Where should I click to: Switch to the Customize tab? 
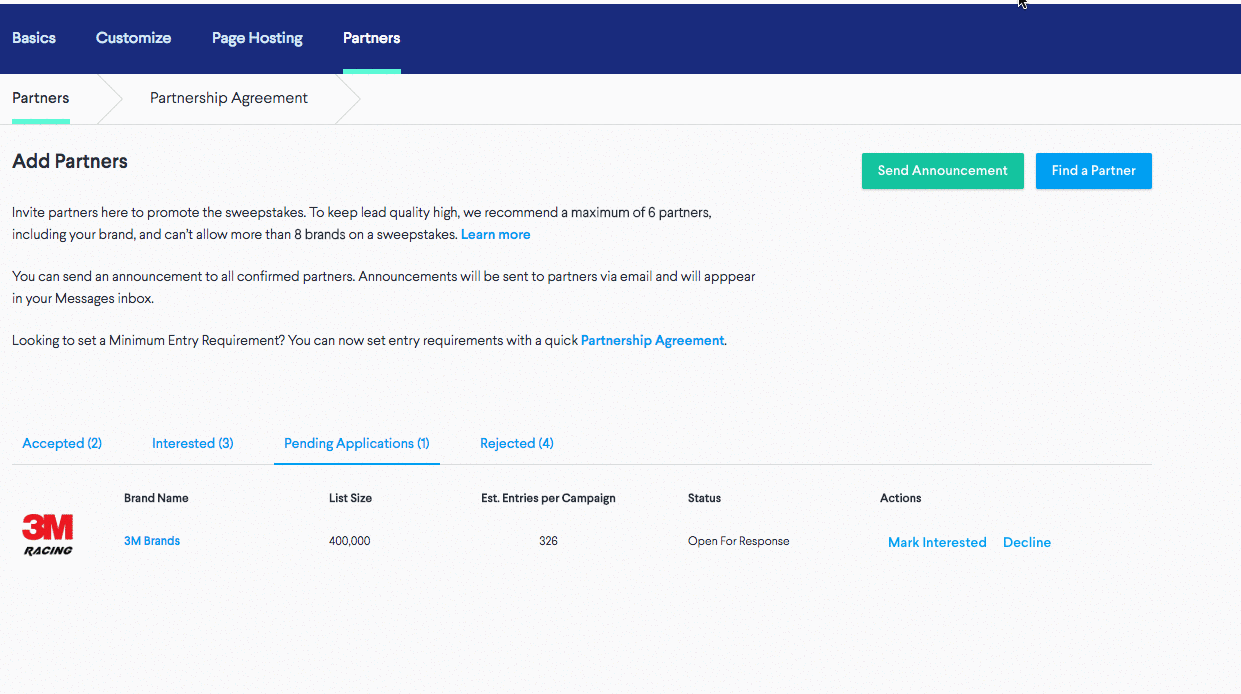coord(133,38)
